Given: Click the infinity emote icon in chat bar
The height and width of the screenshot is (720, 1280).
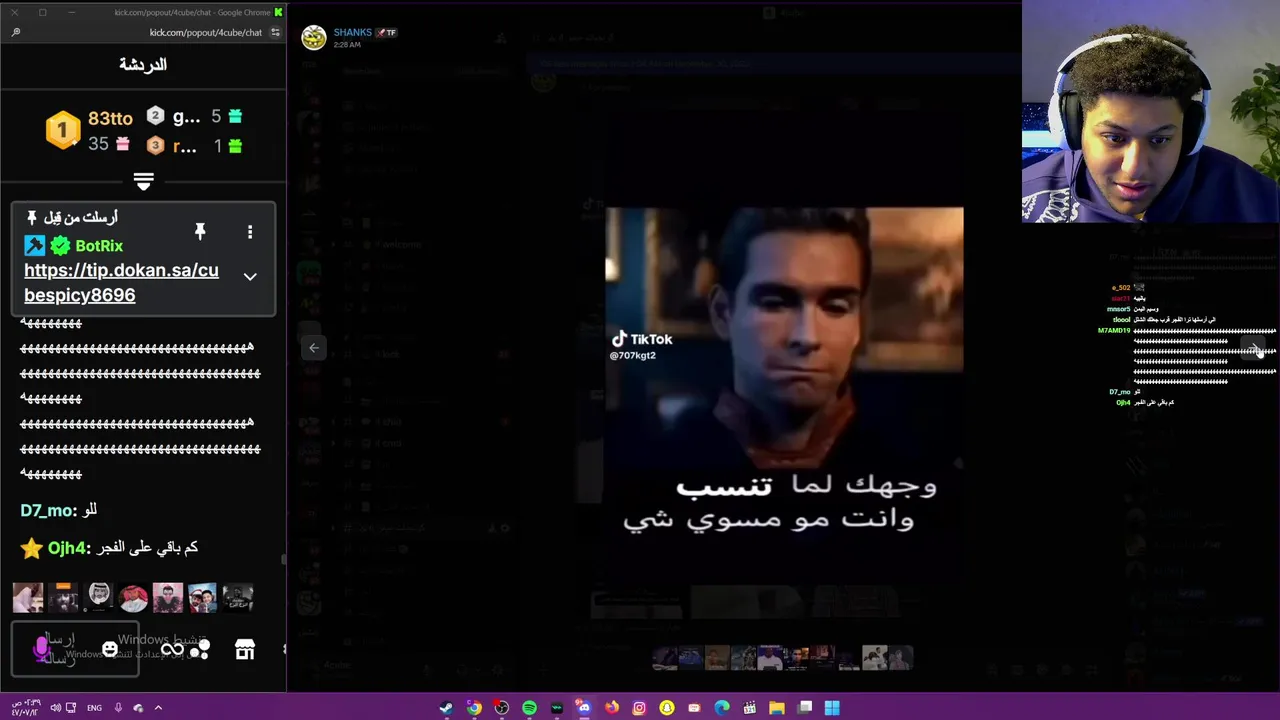Looking at the screenshot, I should (172, 650).
